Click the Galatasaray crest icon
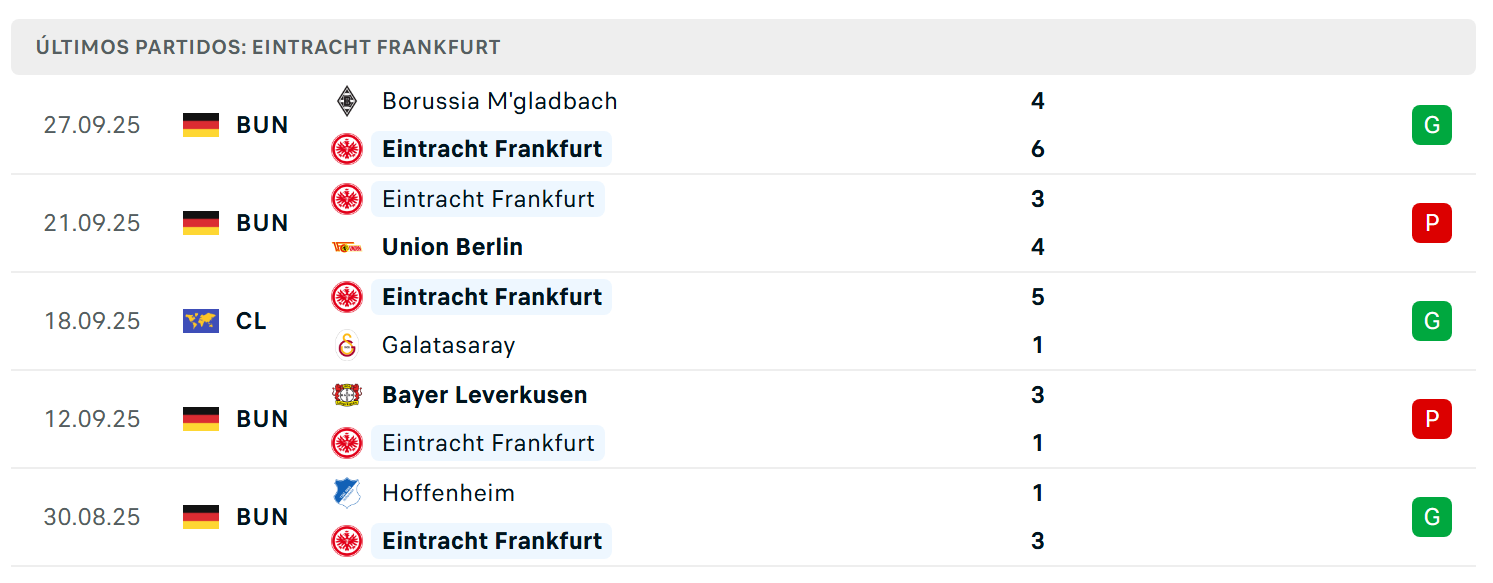The height and width of the screenshot is (583, 1493). pyautogui.click(x=347, y=345)
